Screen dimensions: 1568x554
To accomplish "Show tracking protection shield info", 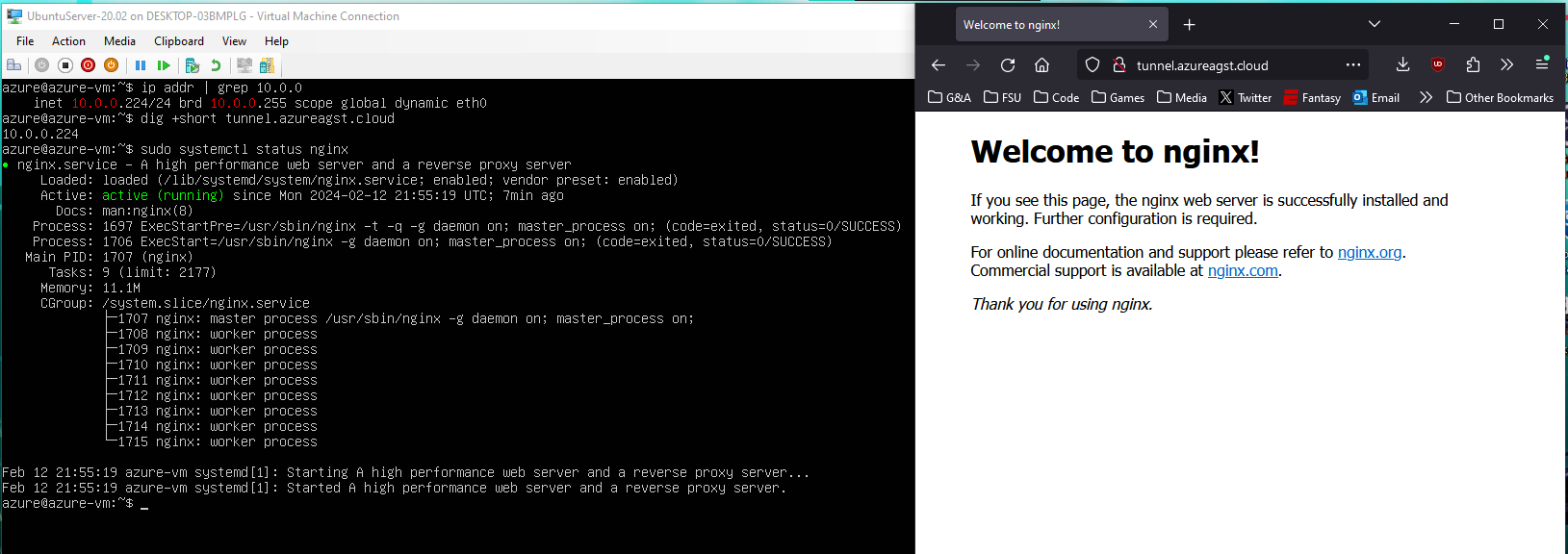I will coord(1092,65).
